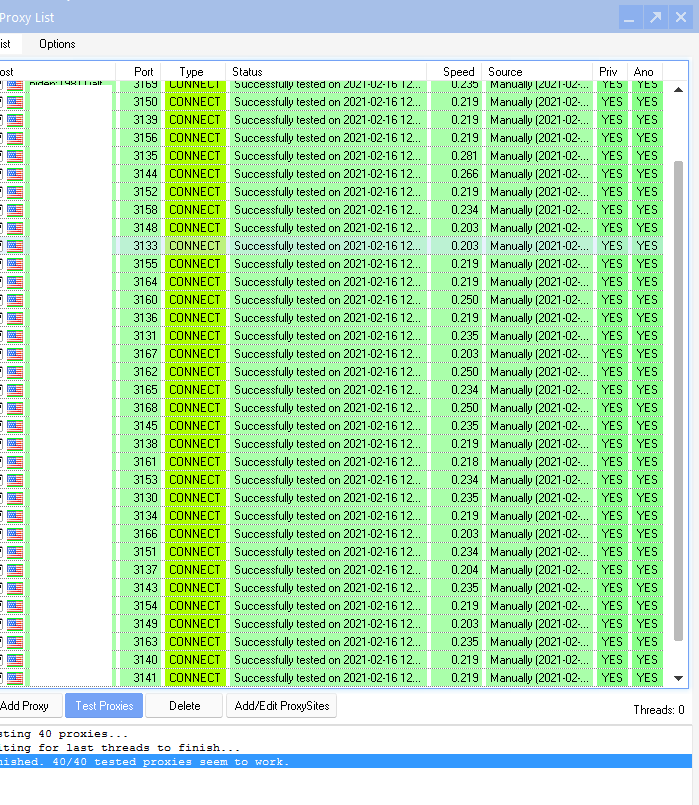Click the vertical scrollbar thumb of proxy list
The width and height of the screenshot is (699, 805).
(x=678, y=400)
